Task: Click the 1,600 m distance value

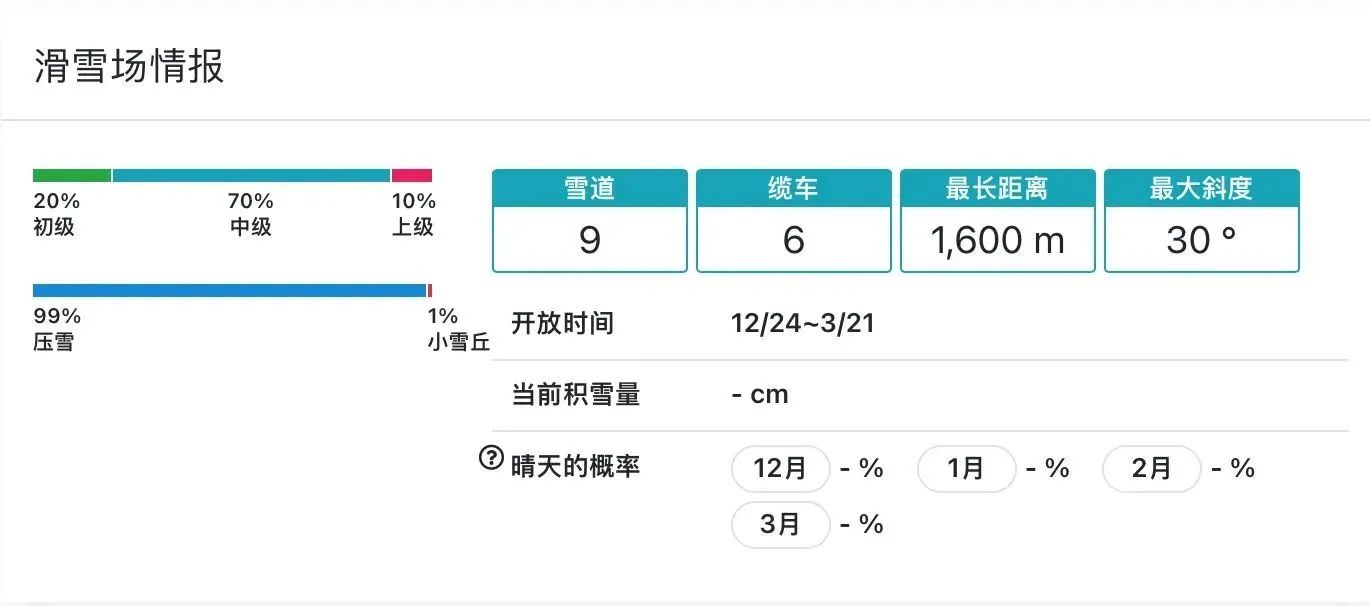Action: pos(998,240)
